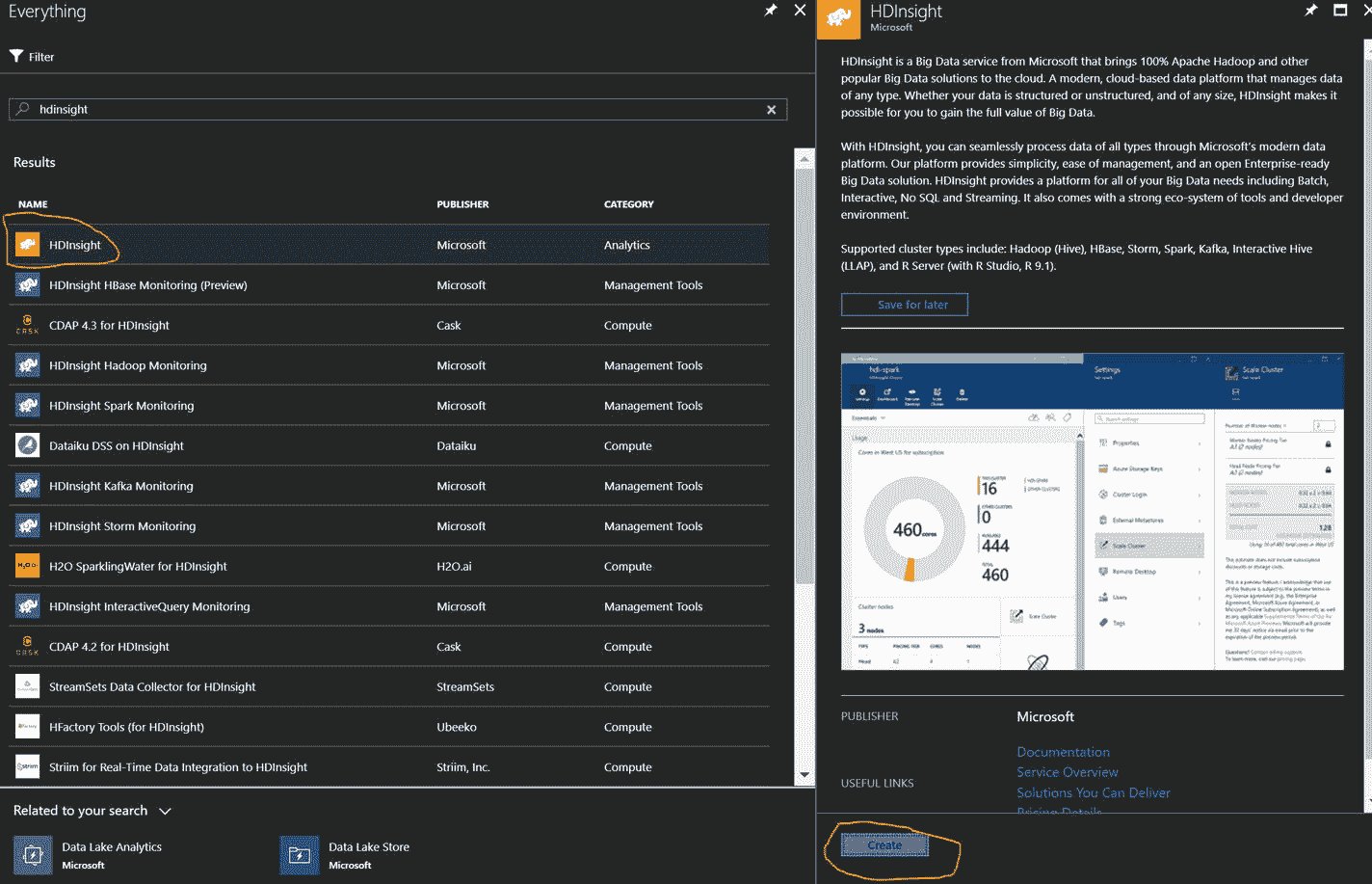Click the StreamSets publisher cell
Viewport: 1372px width, 884px height.
pos(465,686)
